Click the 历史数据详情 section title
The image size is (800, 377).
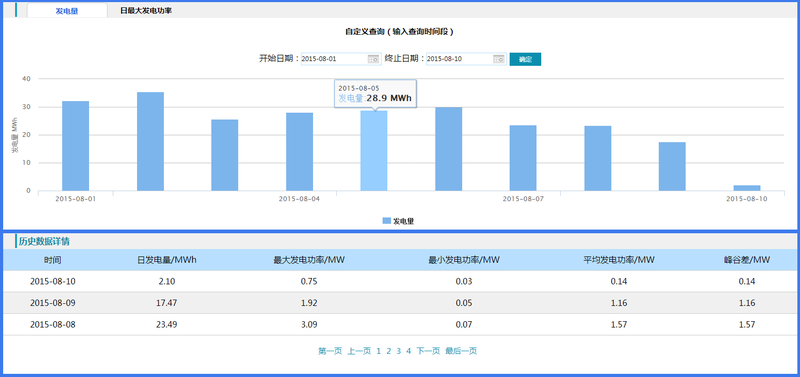click(x=44, y=241)
